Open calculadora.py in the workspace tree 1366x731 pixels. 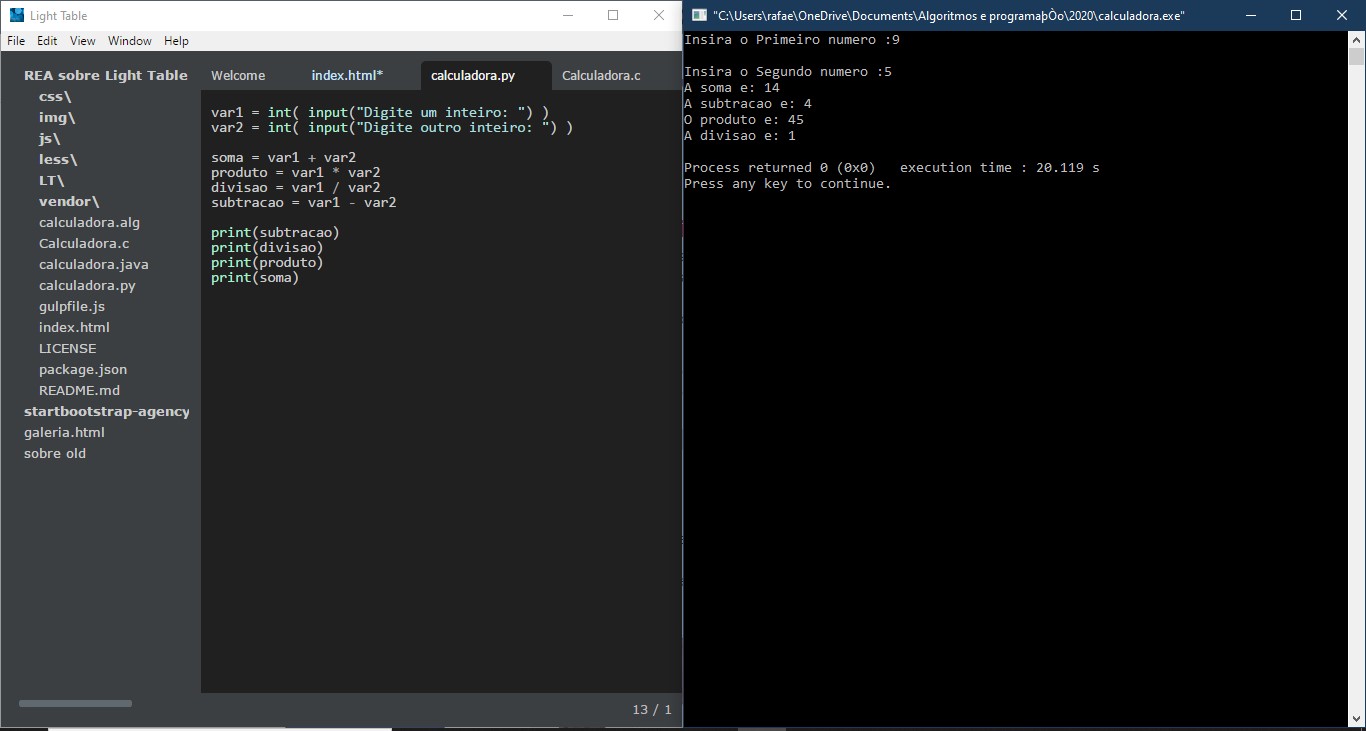click(87, 285)
